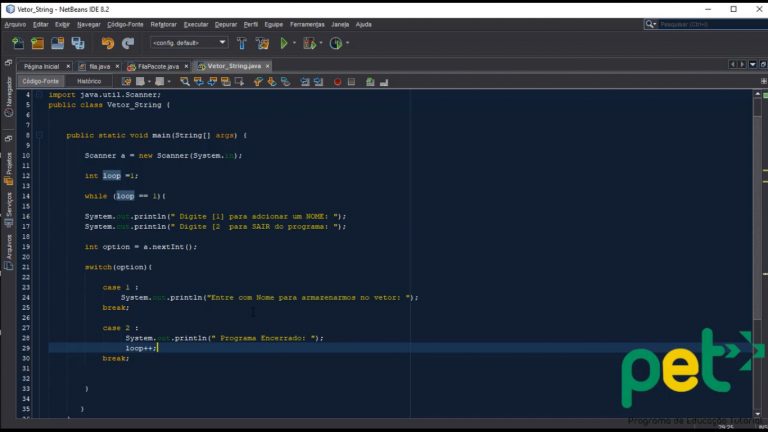Start macro recording with red circle icon
This screenshot has width=768, height=432.
337,82
